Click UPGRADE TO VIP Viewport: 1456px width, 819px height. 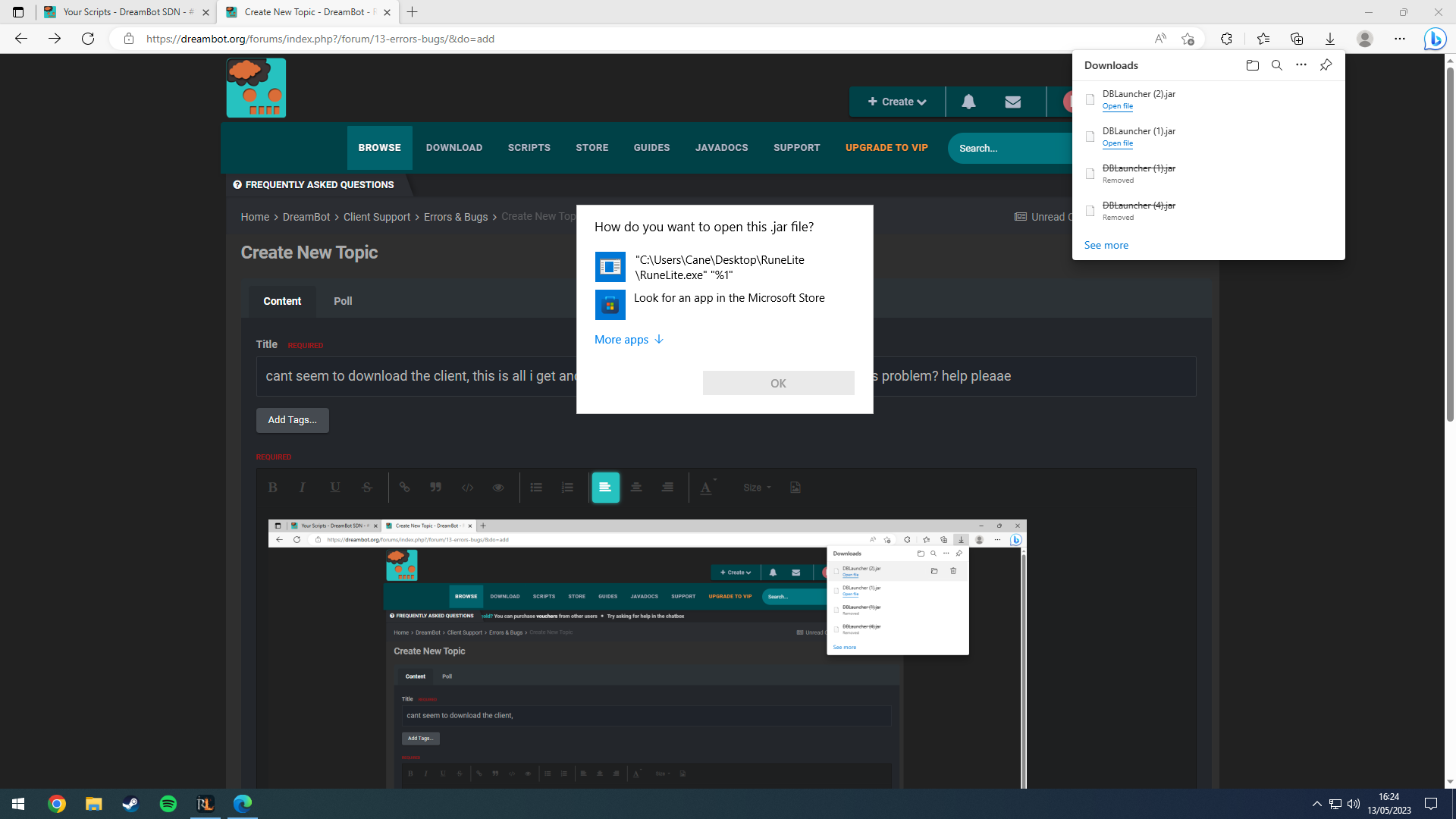pos(887,148)
